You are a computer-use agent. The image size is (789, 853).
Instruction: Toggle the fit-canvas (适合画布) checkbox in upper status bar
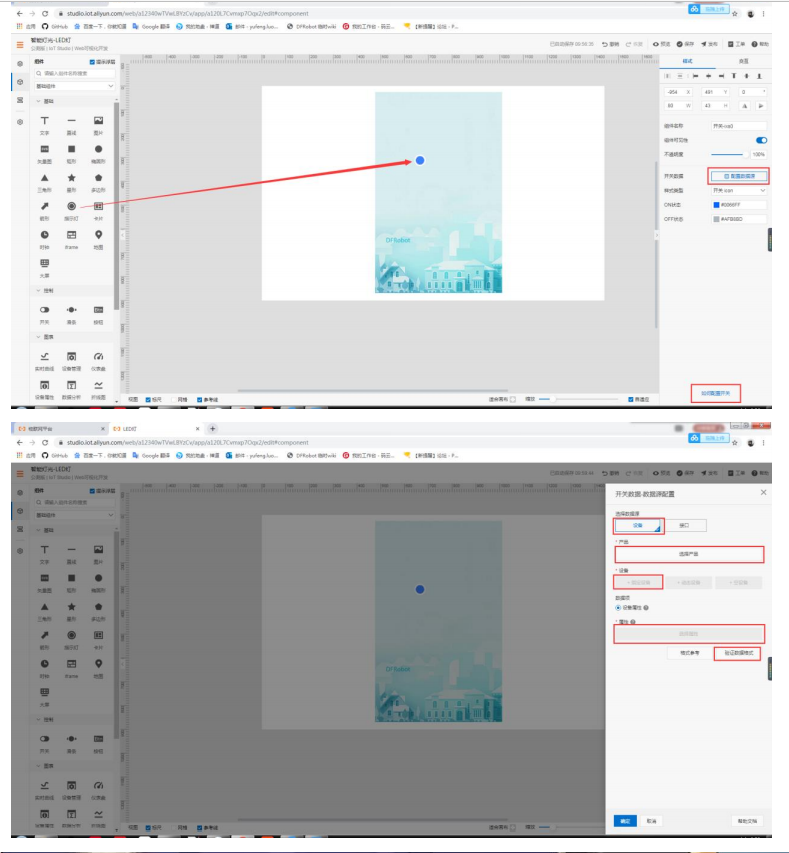[513, 399]
